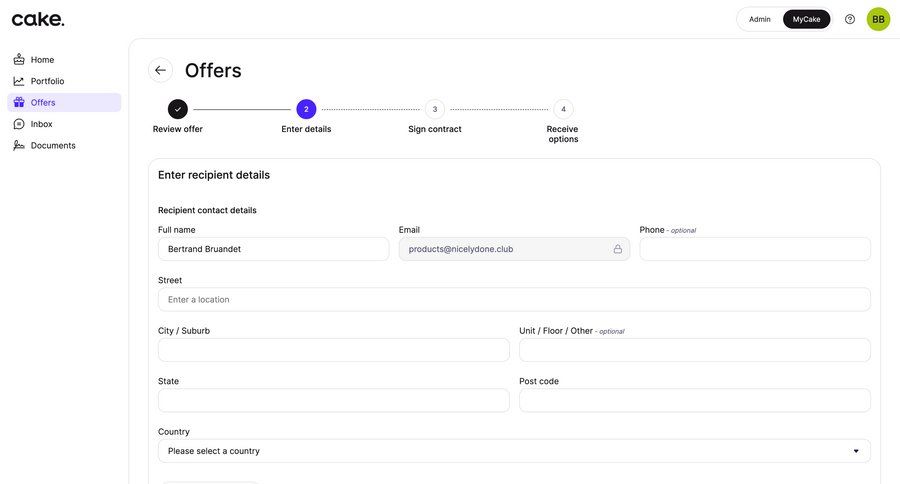The image size is (900, 484).
Task: Click the Inbox chat bubble icon
Action: pos(19,124)
